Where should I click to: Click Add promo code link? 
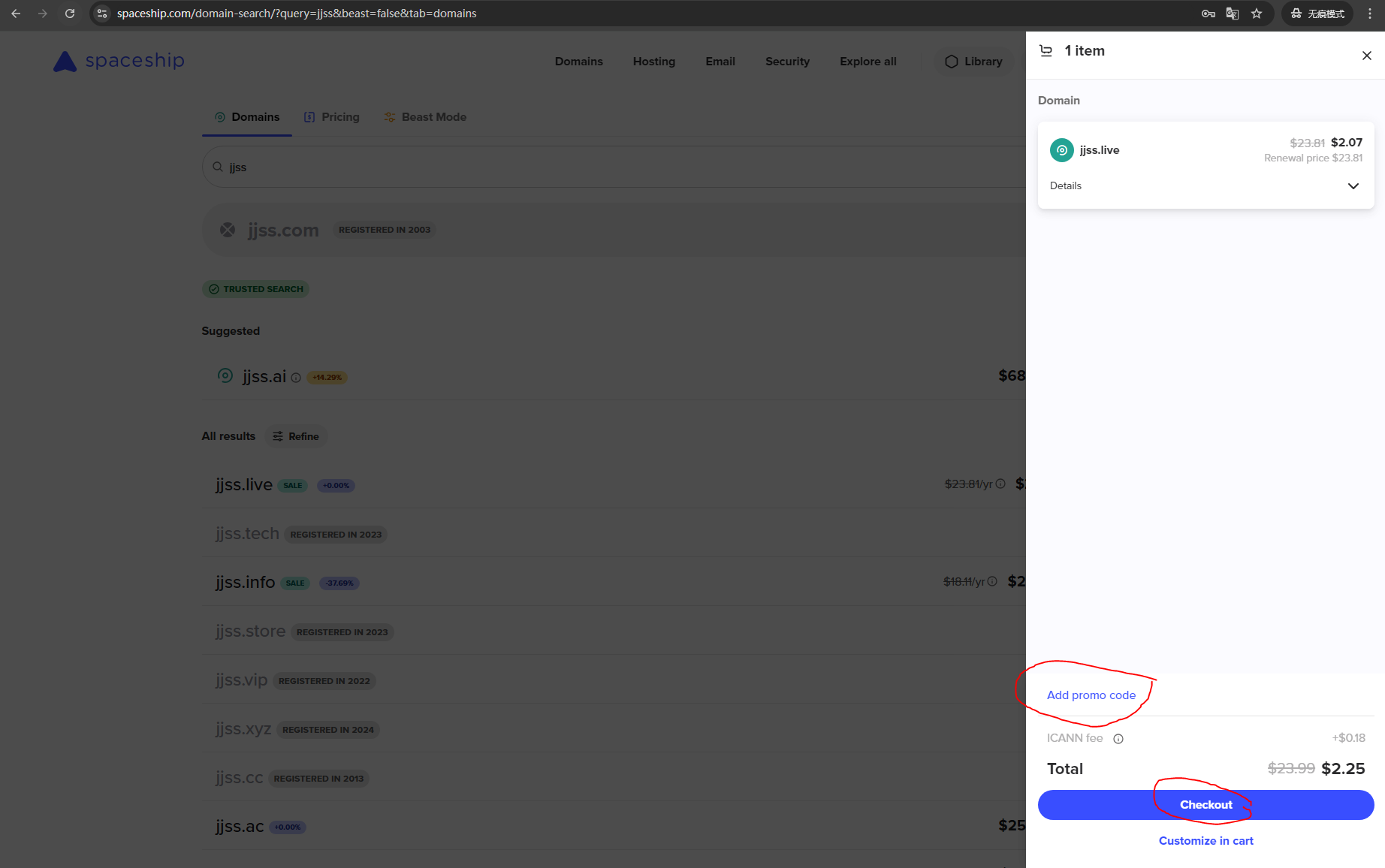pyautogui.click(x=1091, y=695)
